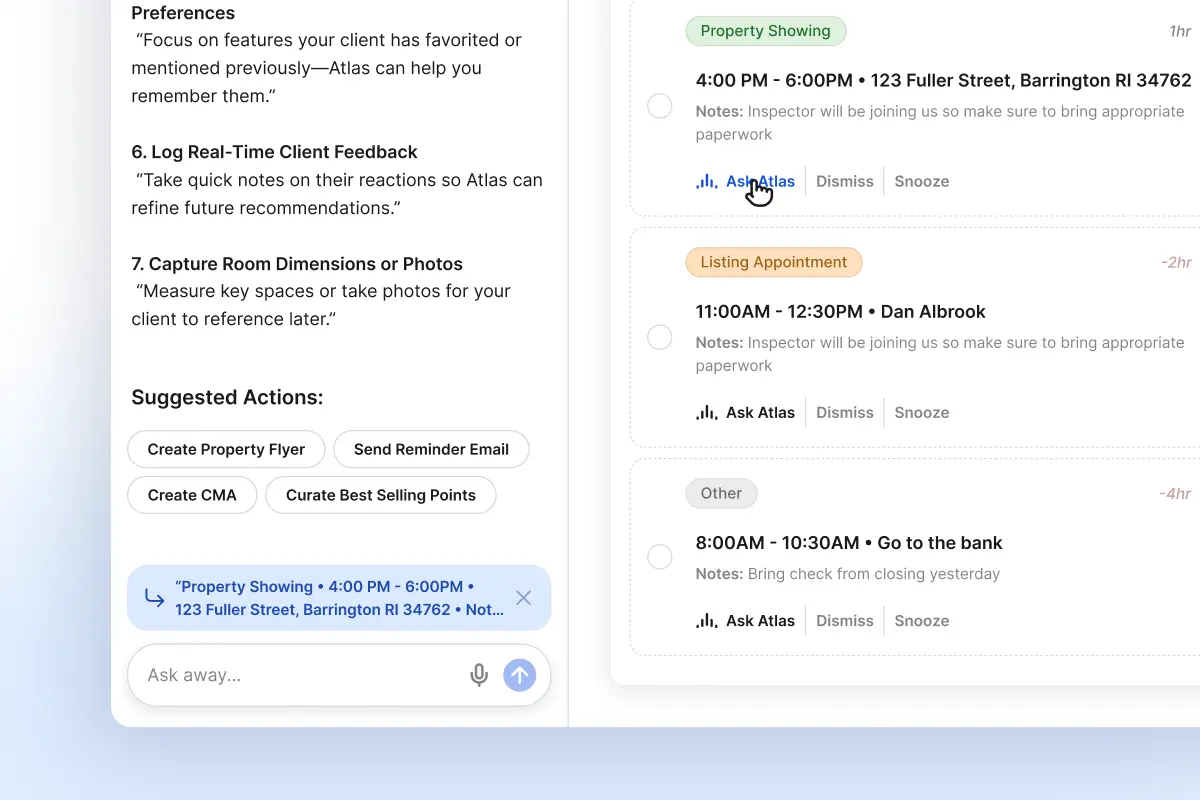Image resolution: width=1200 pixels, height=800 pixels.
Task: Choose the Send Reminder Email action
Action: pyautogui.click(x=431, y=449)
